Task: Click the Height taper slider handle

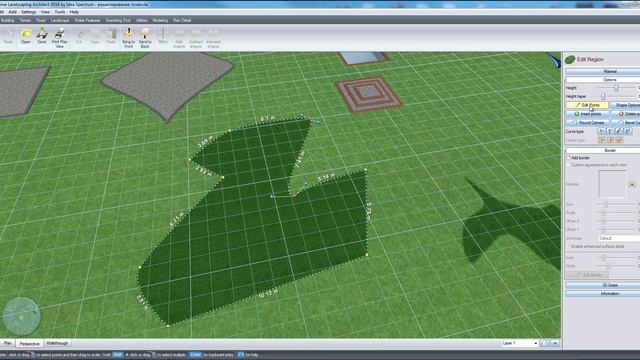Action: pyautogui.click(x=603, y=96)
